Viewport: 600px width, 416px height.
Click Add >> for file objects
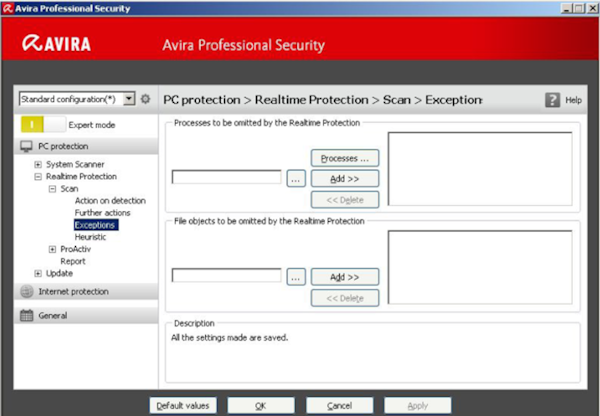coord(345,277)
